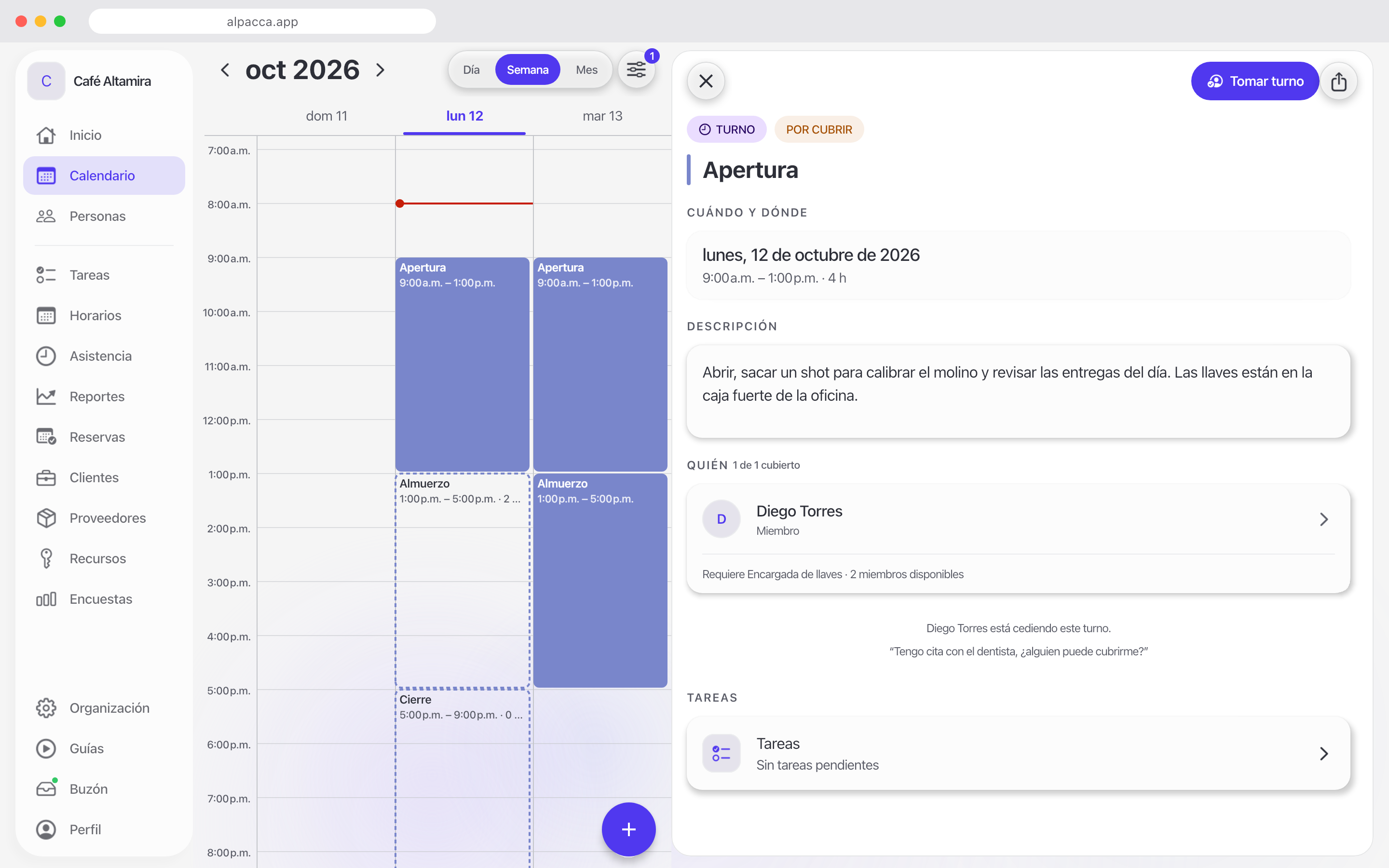The height and width of the screenshot is (868, 1389).
Task: Open Proveedores box icon
Action: point(46,518)
